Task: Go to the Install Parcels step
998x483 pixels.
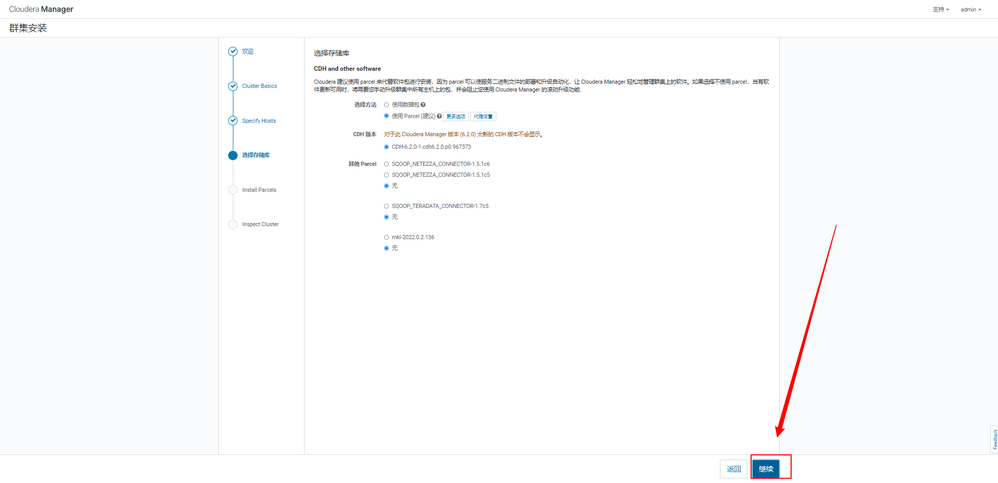Action: (x=259, y=190)
